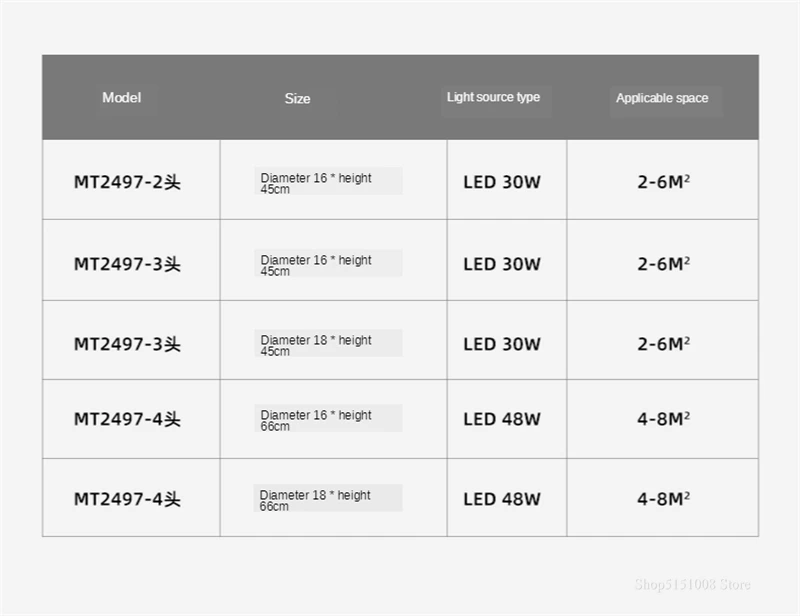Select the Size column header
Image resolution: width=800 pixels, height=616 pixels.
tap(297, 98)
